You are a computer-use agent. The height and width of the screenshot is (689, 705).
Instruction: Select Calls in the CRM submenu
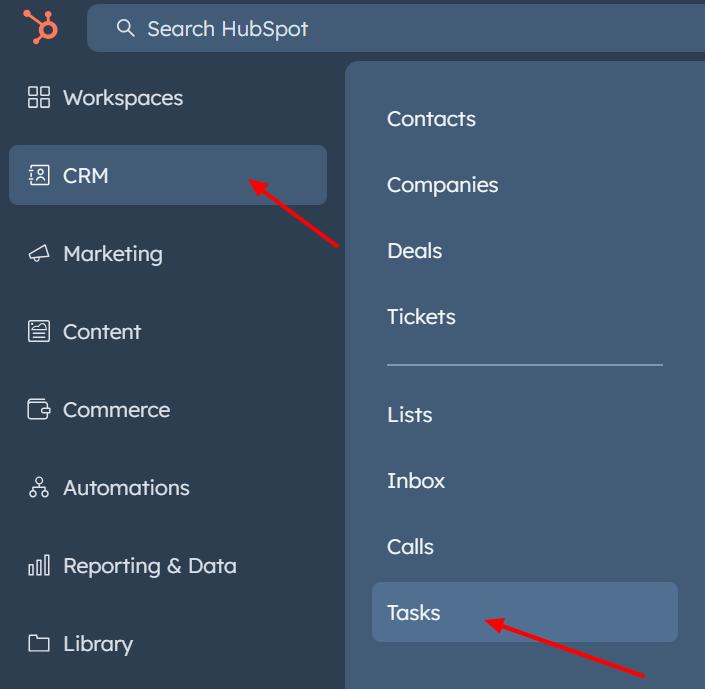click(410, 547)
